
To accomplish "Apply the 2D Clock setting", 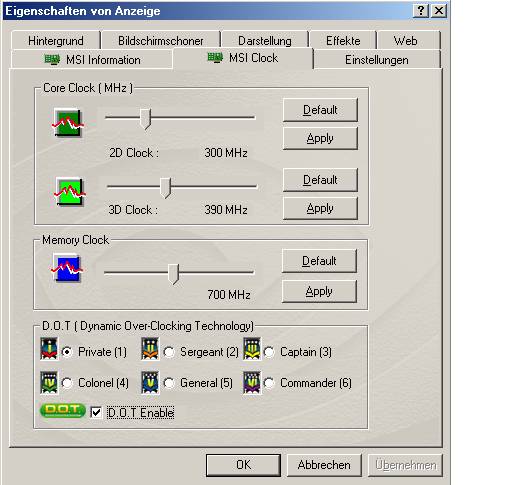I will pyautogui.click(x=320, y=138).
